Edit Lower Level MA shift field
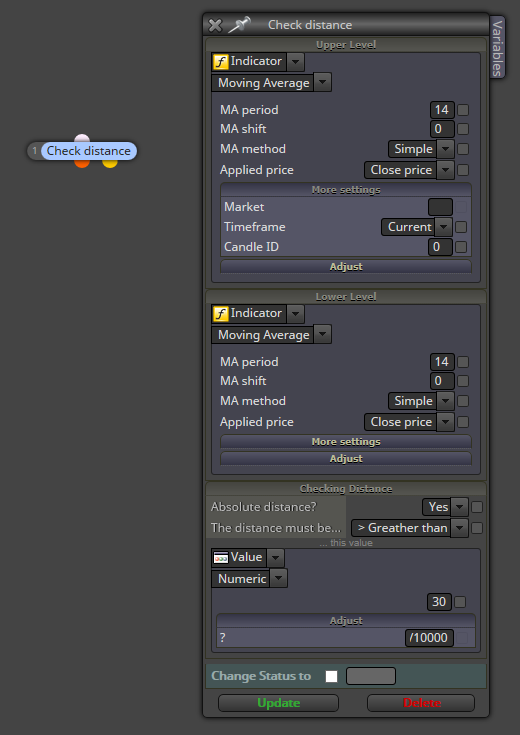 tap(442, 381)
